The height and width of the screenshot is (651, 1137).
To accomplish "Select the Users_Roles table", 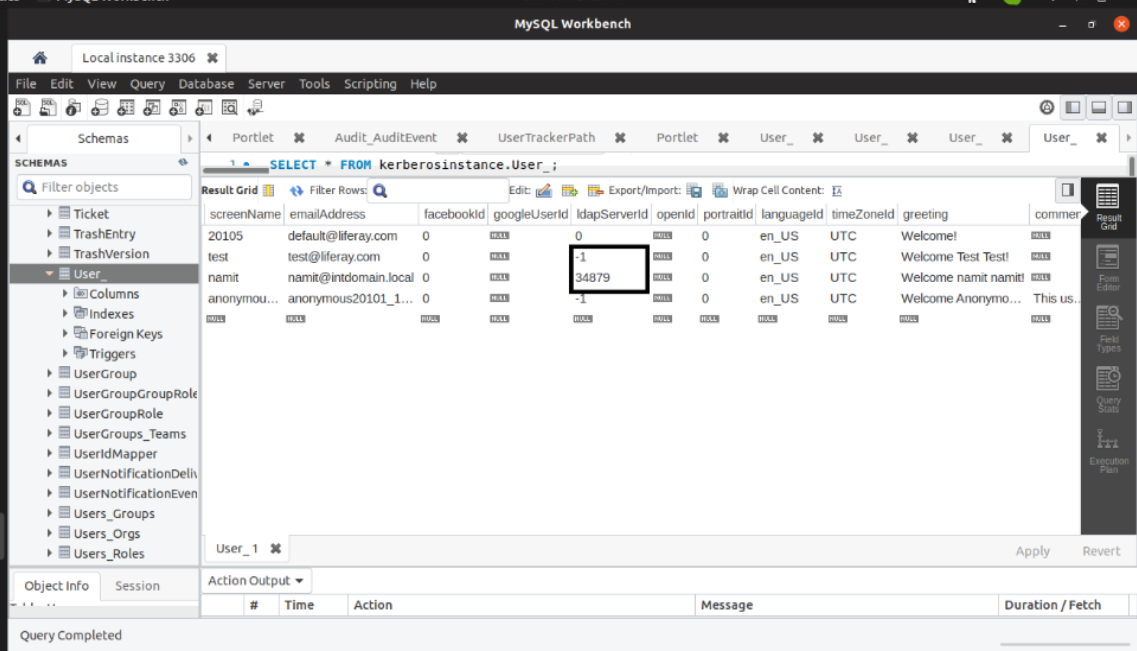I will (x=109, y=553).
